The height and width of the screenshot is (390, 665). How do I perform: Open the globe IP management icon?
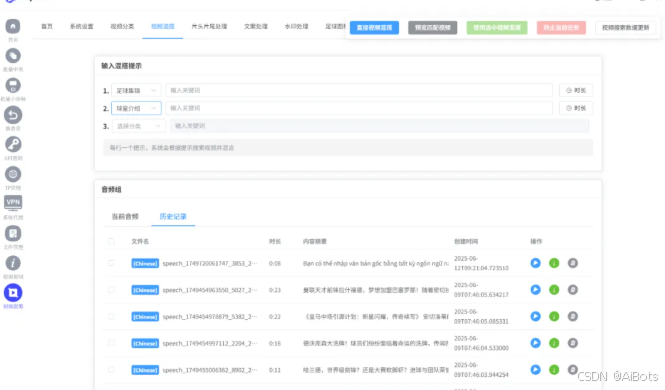[x=13, y=174]
